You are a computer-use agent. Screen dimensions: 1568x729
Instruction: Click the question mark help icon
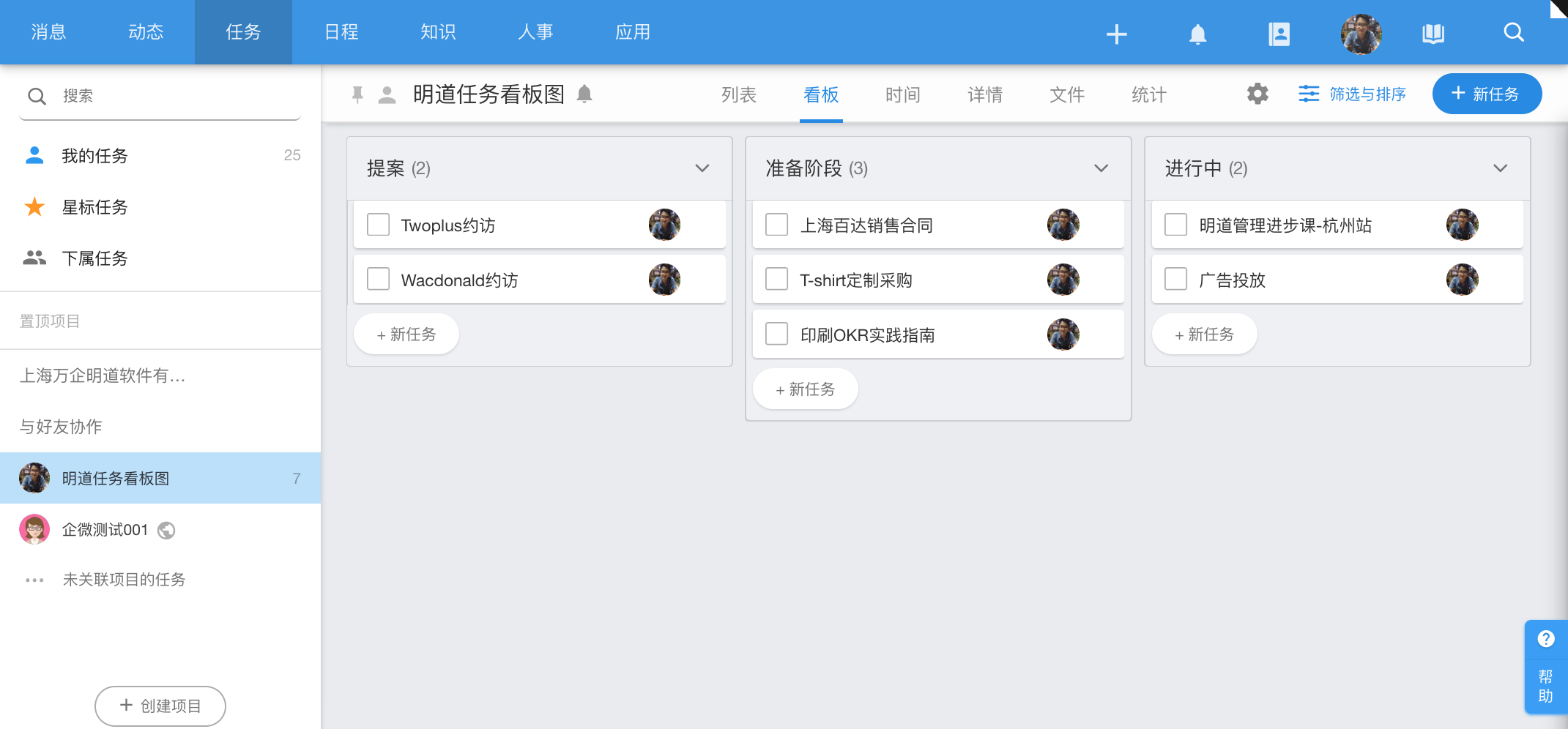click(x=1545, y=638)
